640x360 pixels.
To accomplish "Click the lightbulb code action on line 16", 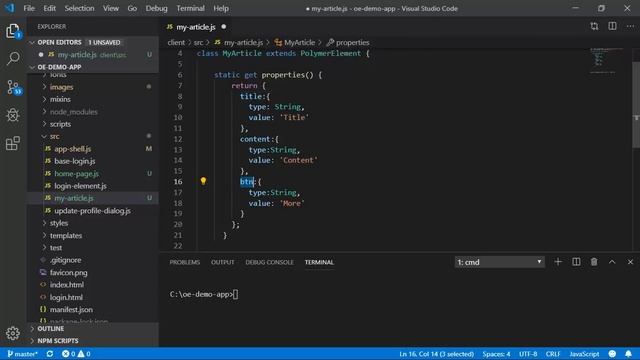I will (203, 181).
